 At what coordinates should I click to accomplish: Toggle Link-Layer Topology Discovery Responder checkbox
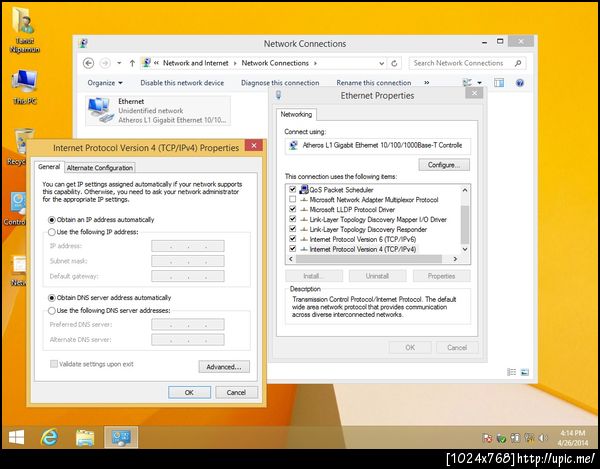coord(293,229)
